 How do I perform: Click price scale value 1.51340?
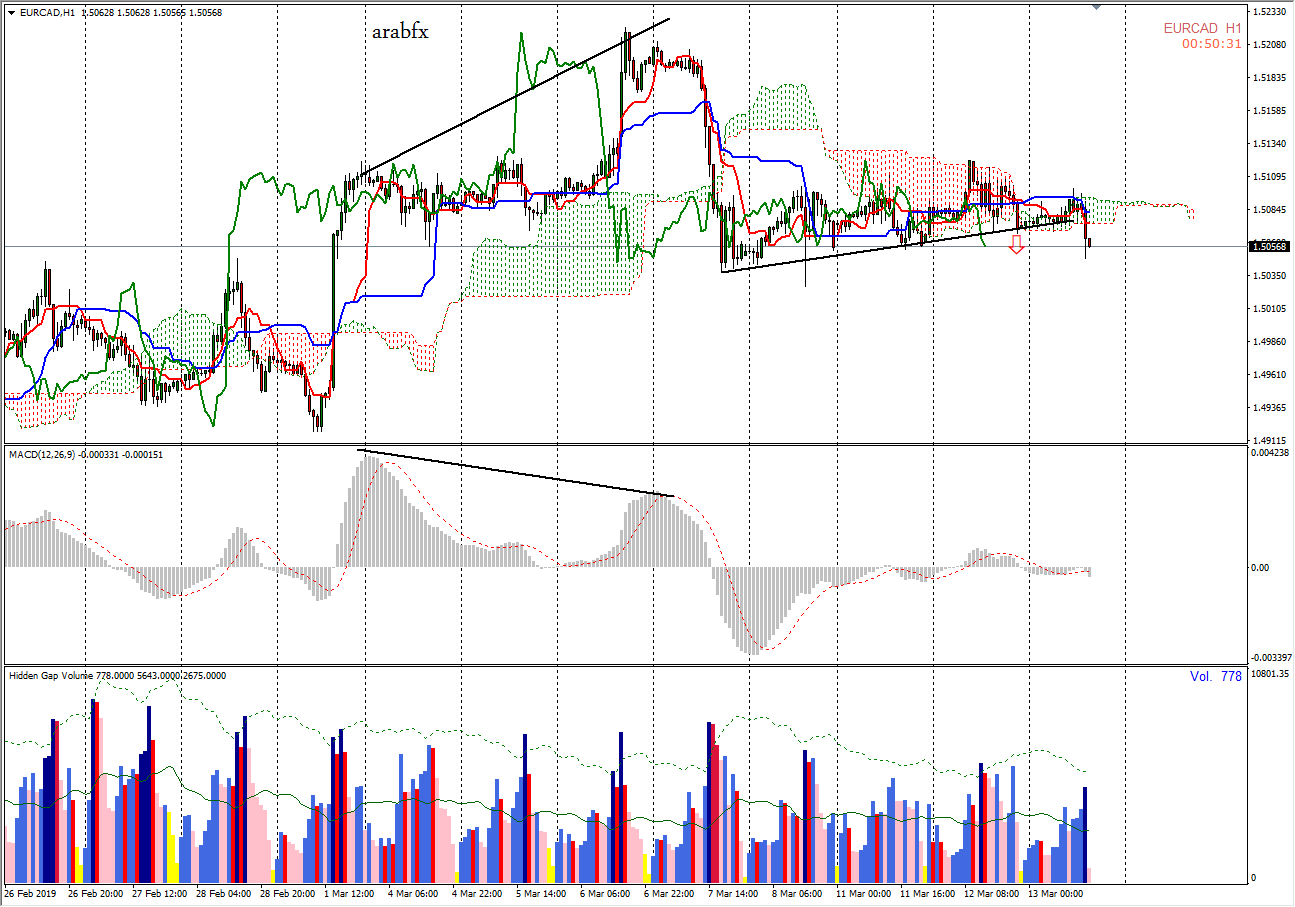point(1270,144)
